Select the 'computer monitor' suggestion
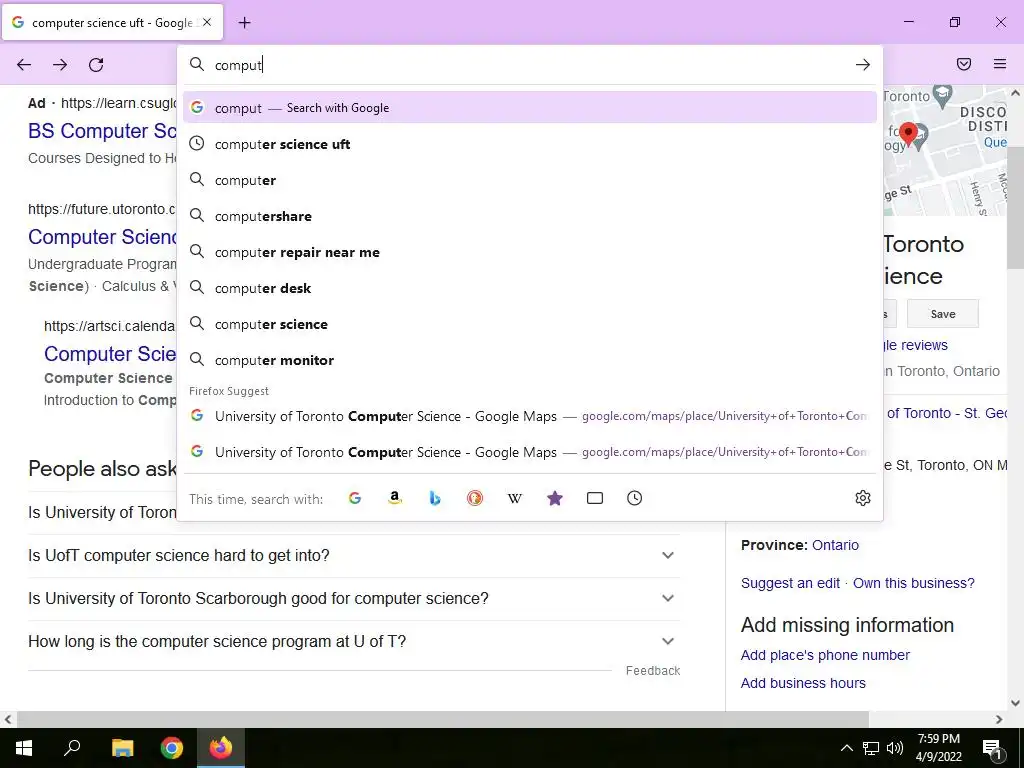Screen dimensions: 1024x768 point(530,360)
